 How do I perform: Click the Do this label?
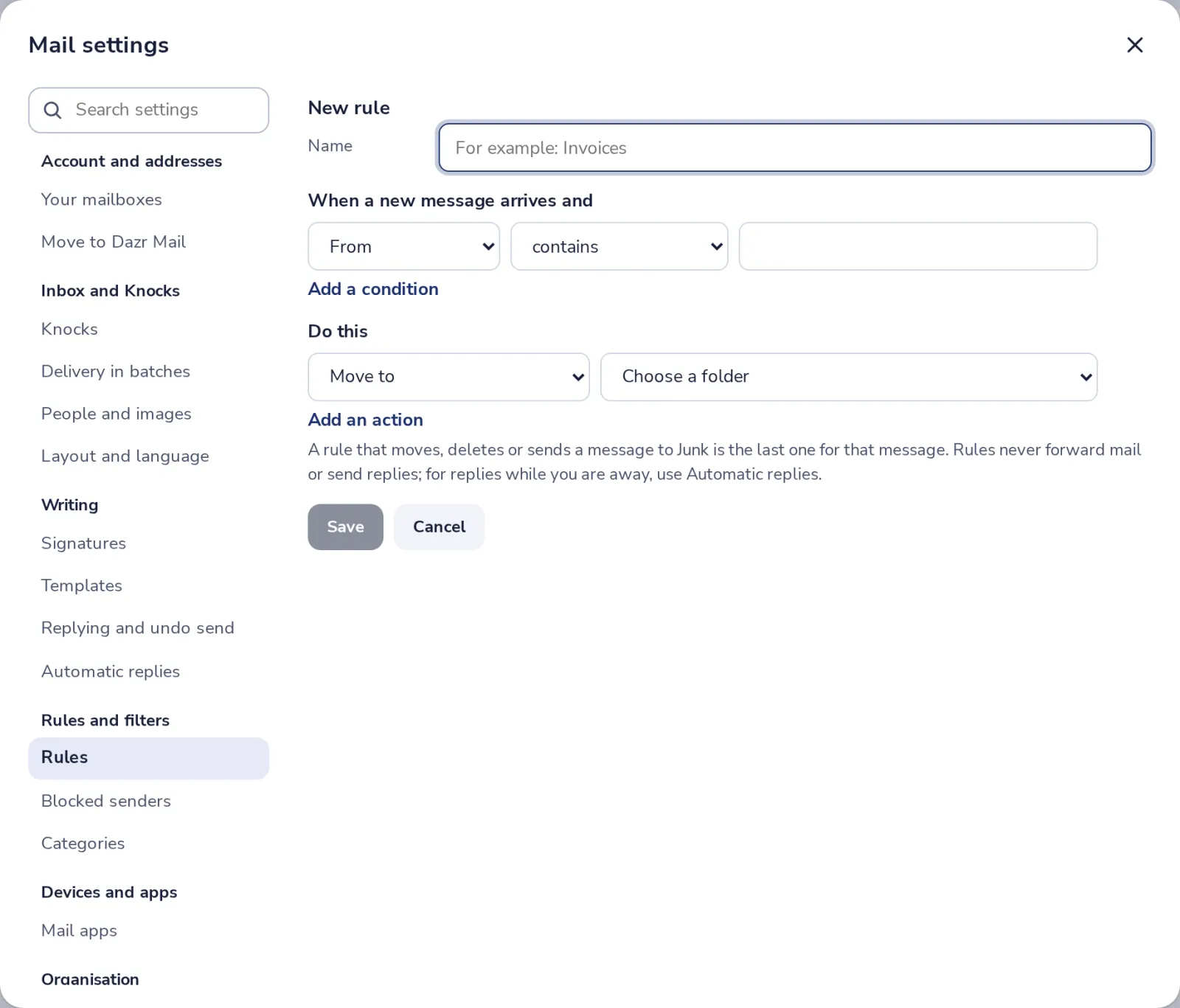point(338,331)
